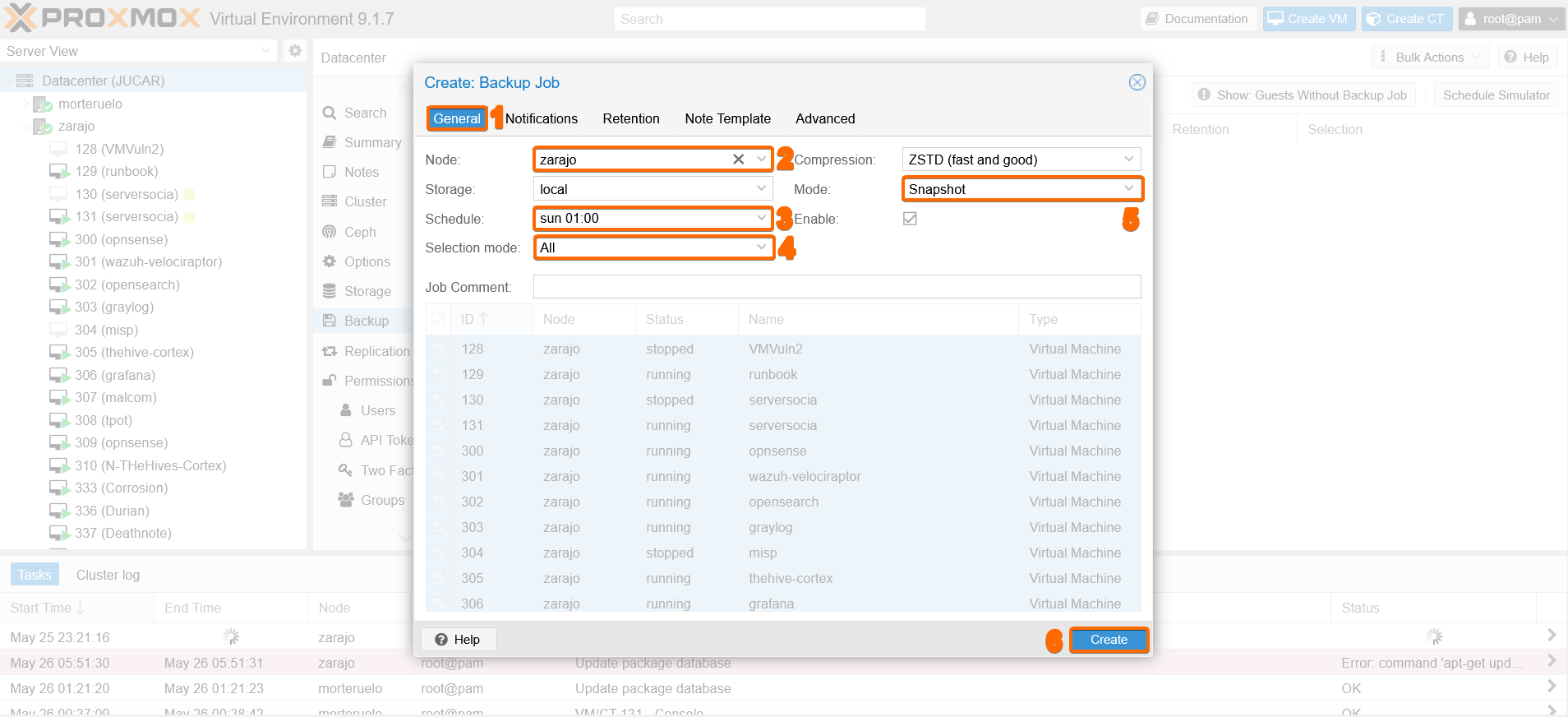The image size is (1568, 717).
Task: Click the Permissions unlock icon
Action: (x=330, y=381)
